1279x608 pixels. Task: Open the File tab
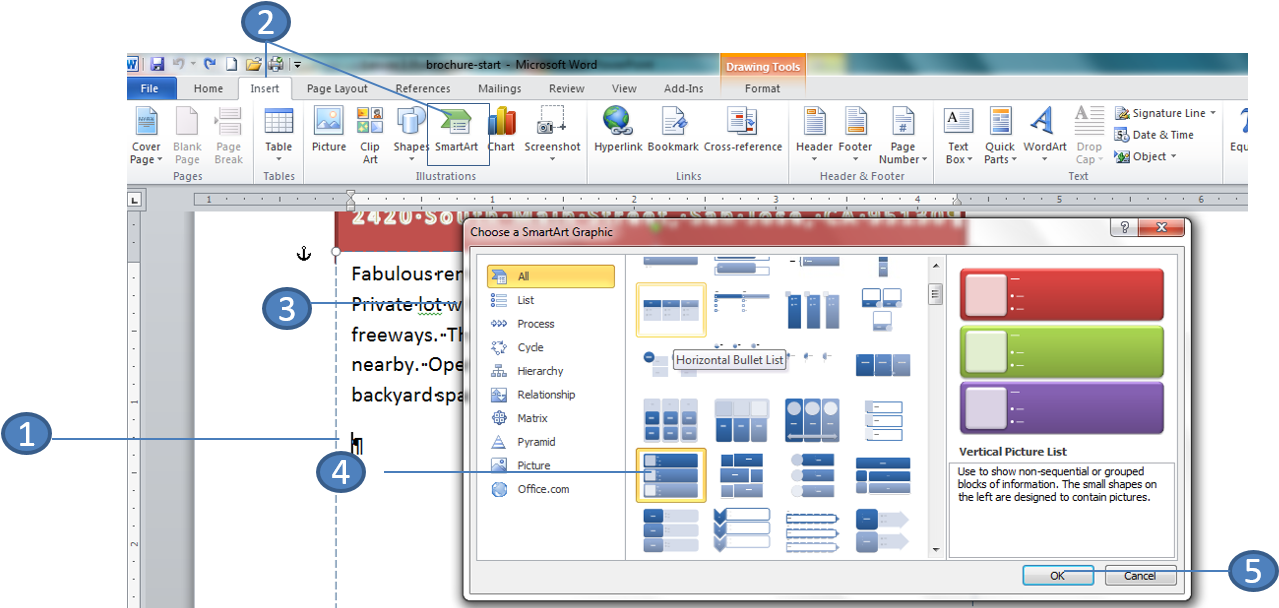150,88
